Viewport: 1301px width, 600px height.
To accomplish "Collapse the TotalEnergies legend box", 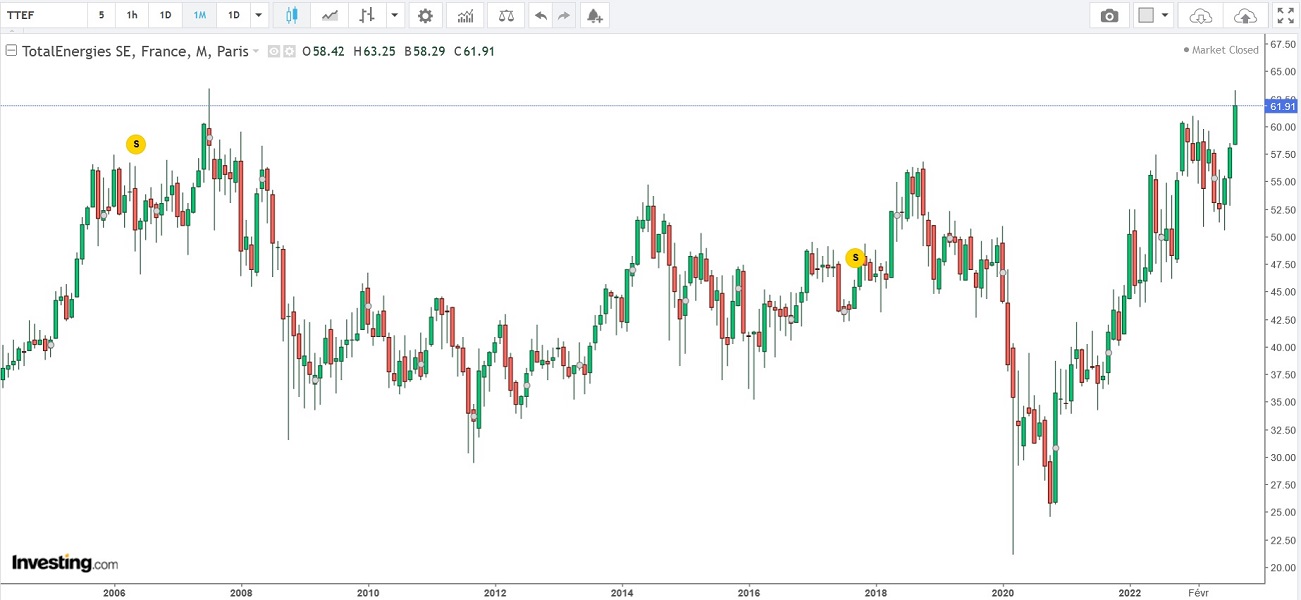I will click(11, 51).
